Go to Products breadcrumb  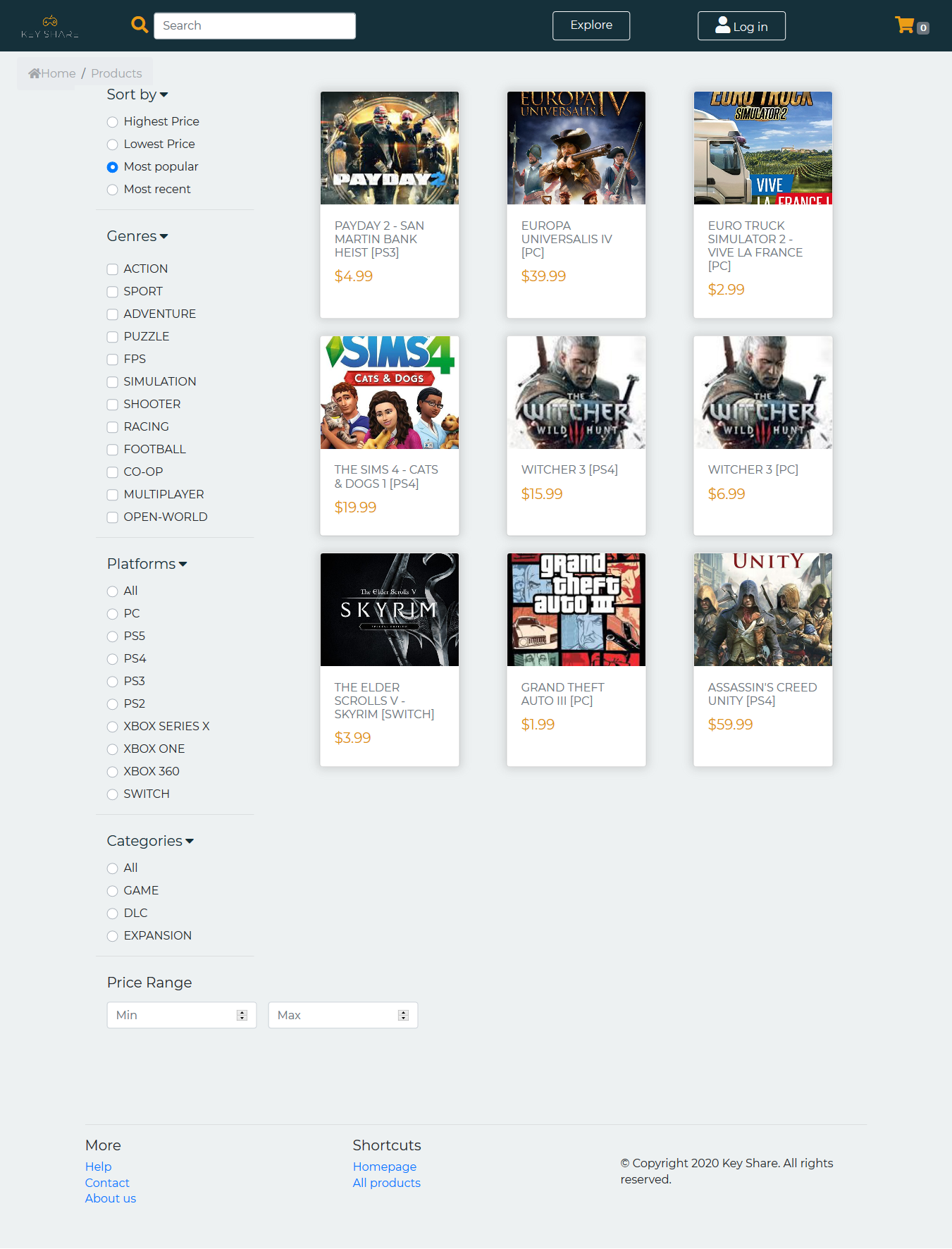(116, 73)
